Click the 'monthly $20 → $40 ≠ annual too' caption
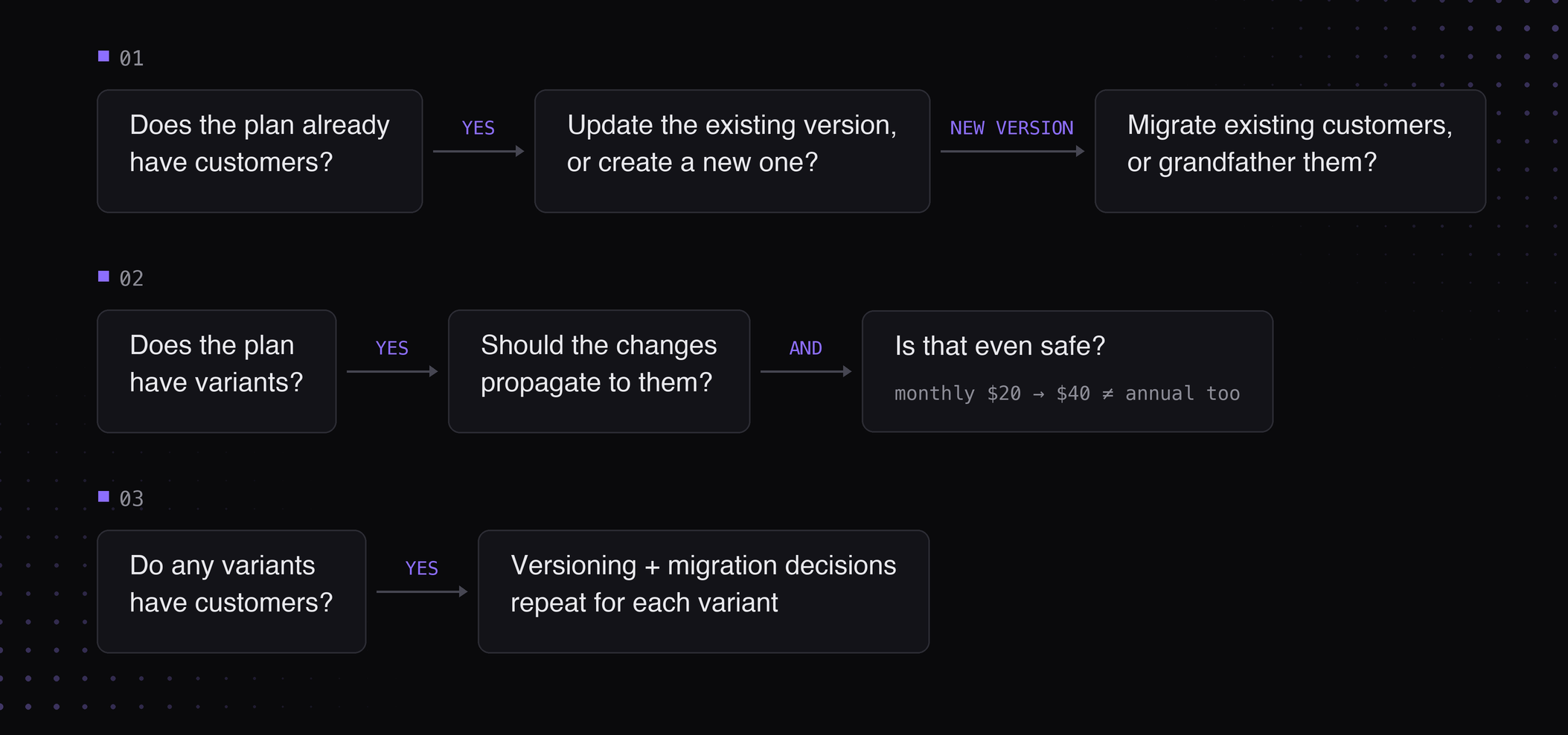This screenshot has width=1568, height=735. [1067, 394]
